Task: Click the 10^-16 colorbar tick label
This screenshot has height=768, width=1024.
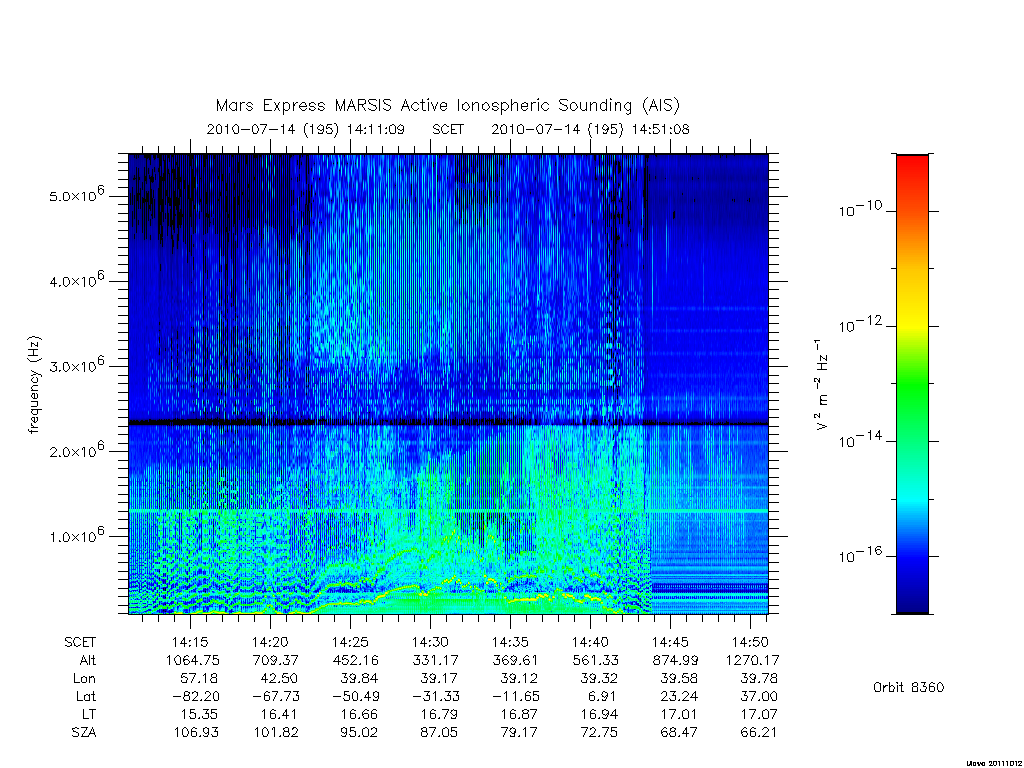Action: [860, 554]
